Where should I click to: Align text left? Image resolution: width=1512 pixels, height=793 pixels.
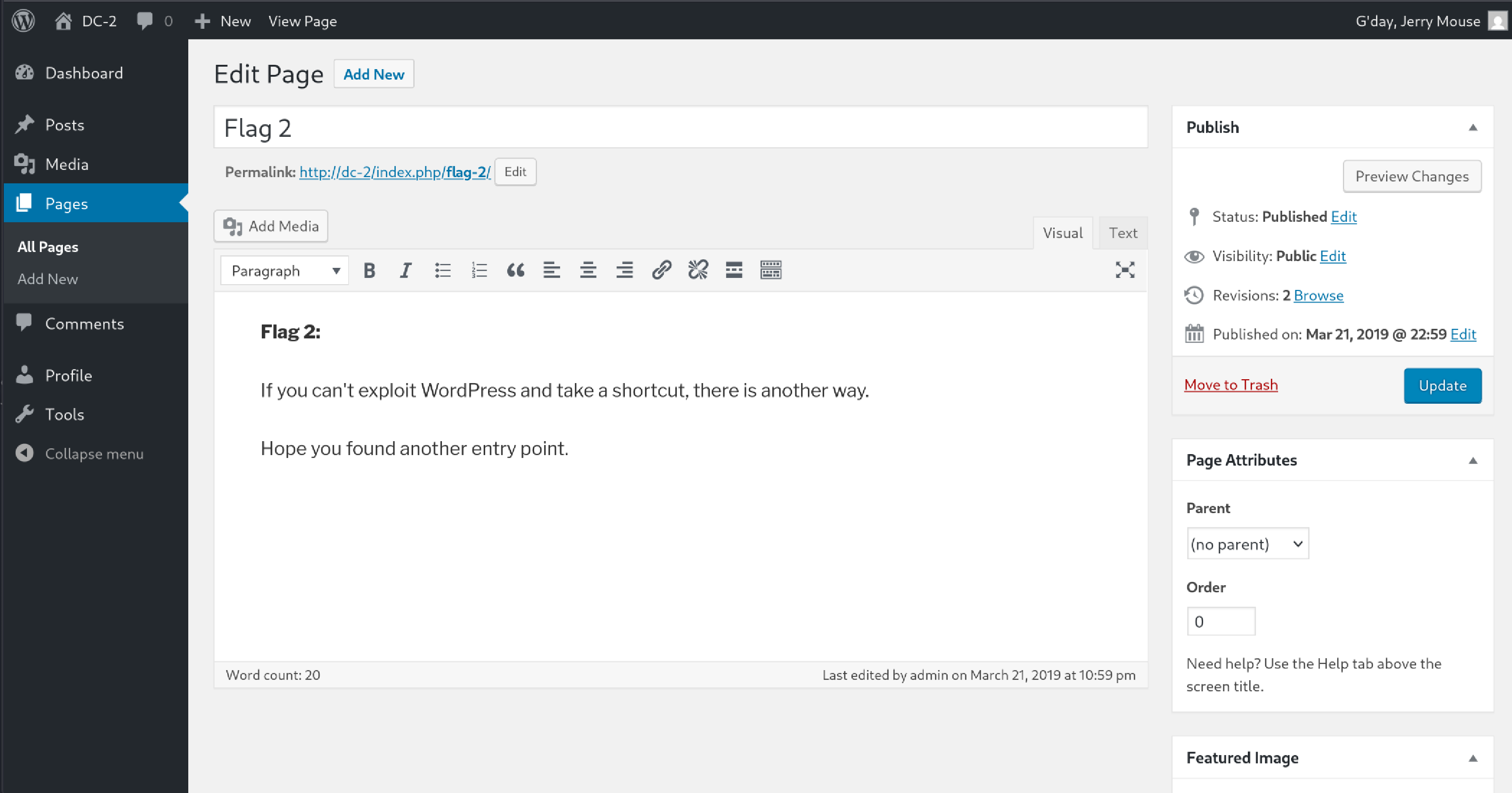[552, 270]
